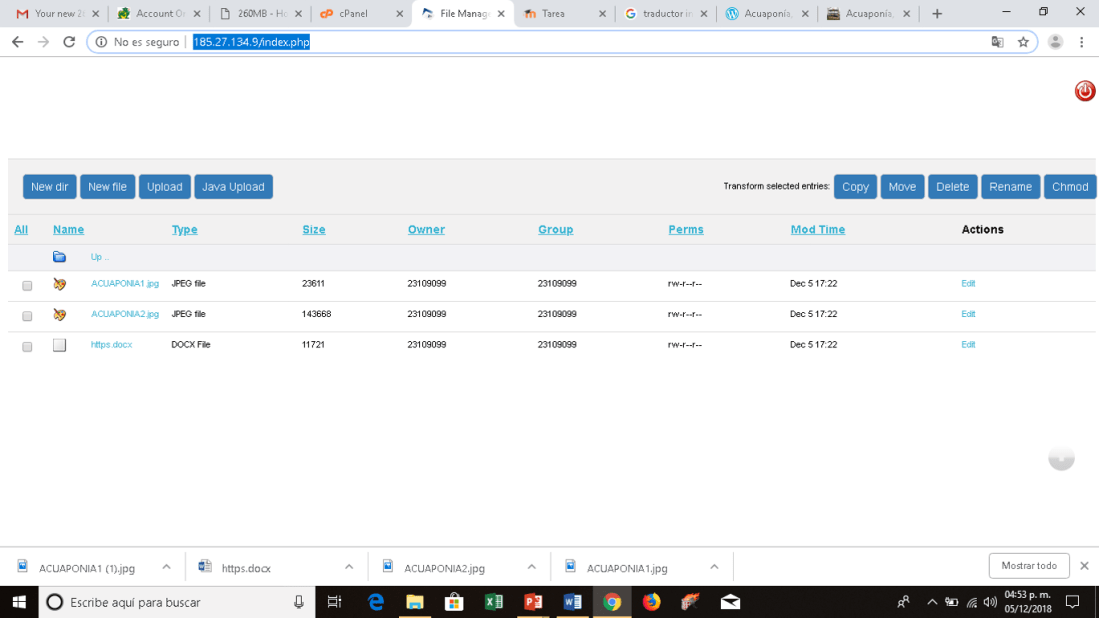Open Excel from the Windows taskbar

click(x=493, y=602)
